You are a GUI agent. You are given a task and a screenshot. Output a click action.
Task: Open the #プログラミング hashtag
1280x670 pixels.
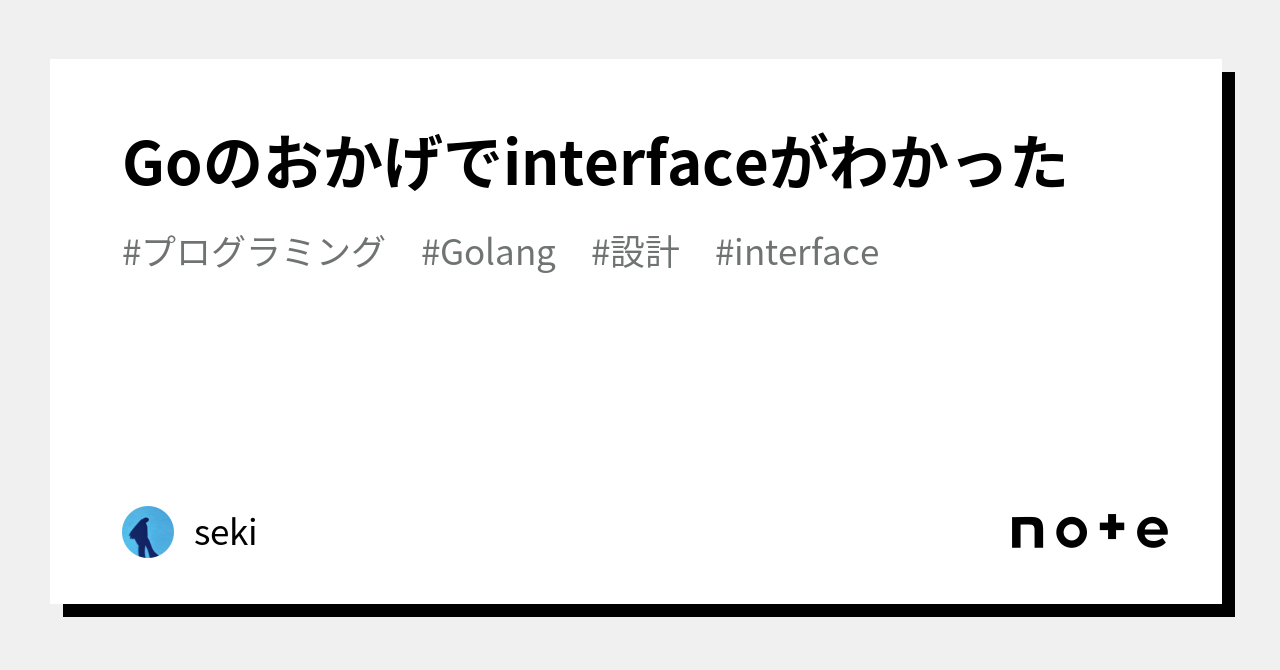click(x=253, y=252)
